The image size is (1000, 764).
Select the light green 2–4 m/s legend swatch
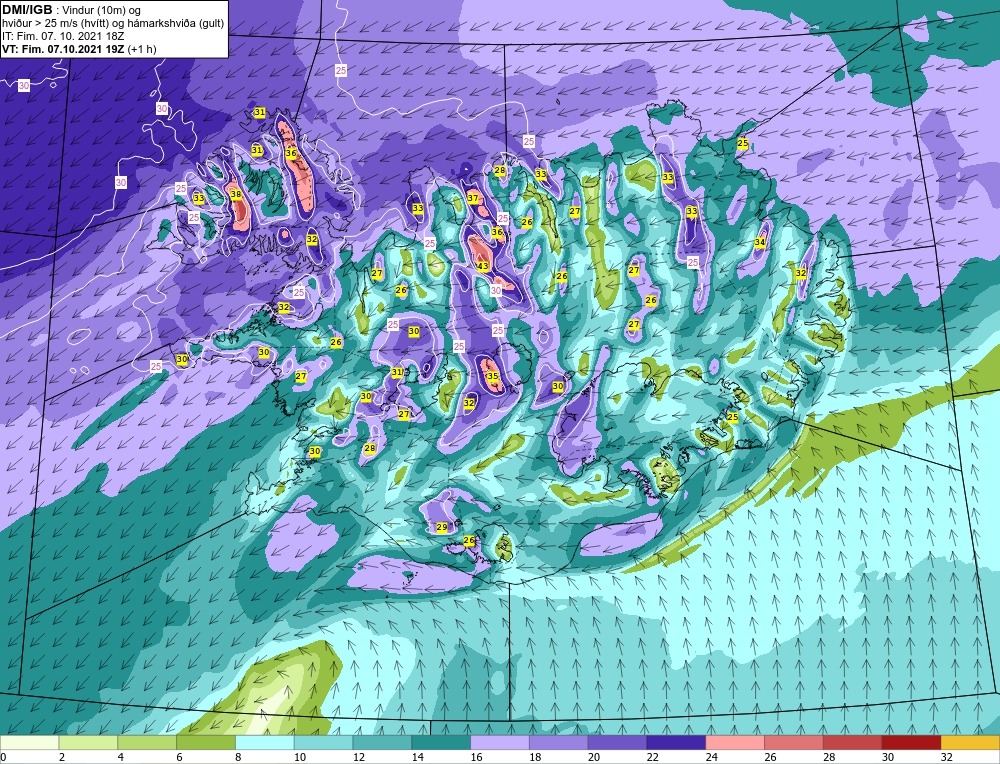click(88, 742)
